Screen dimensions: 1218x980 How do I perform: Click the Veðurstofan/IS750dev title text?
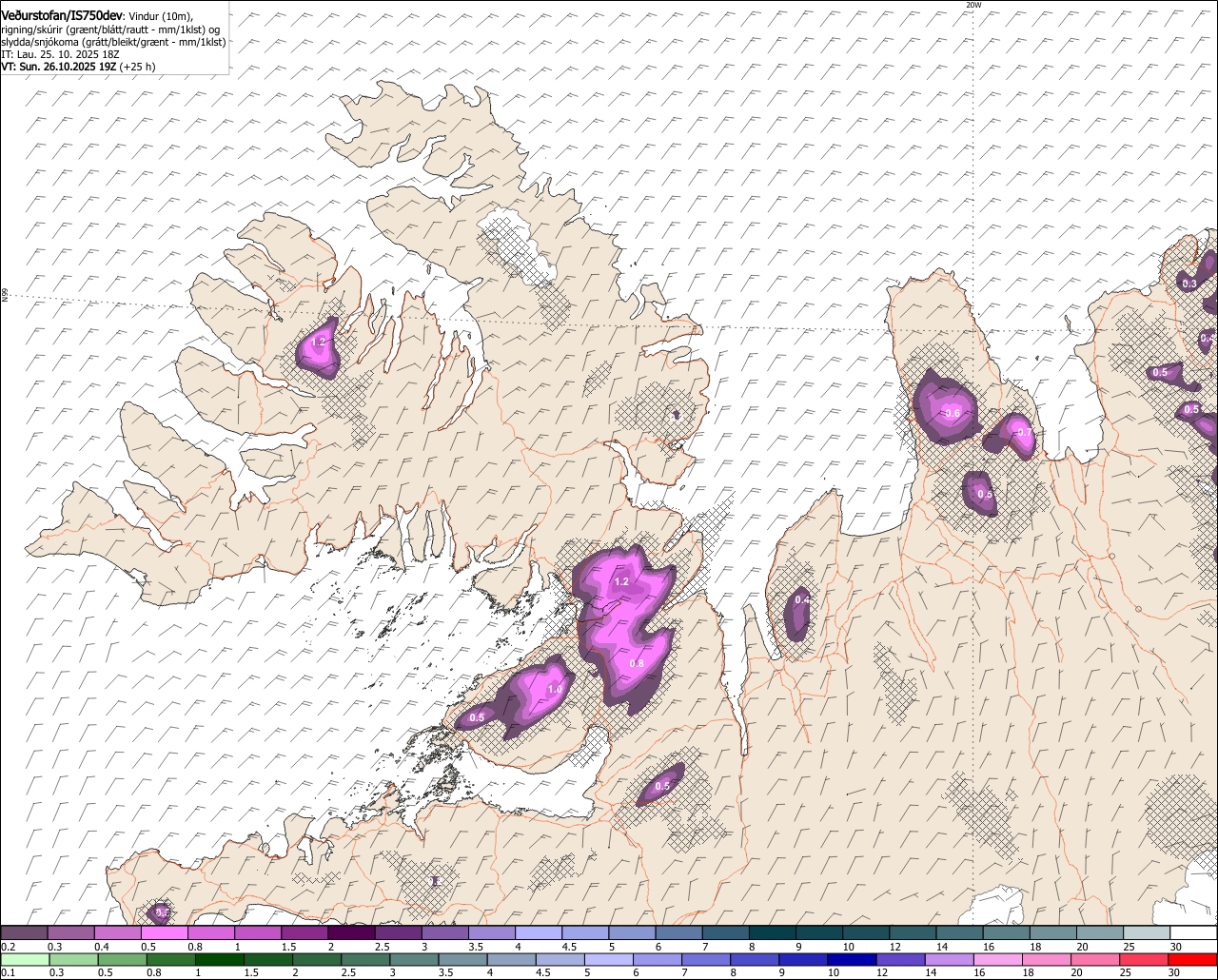coord(61,16)
